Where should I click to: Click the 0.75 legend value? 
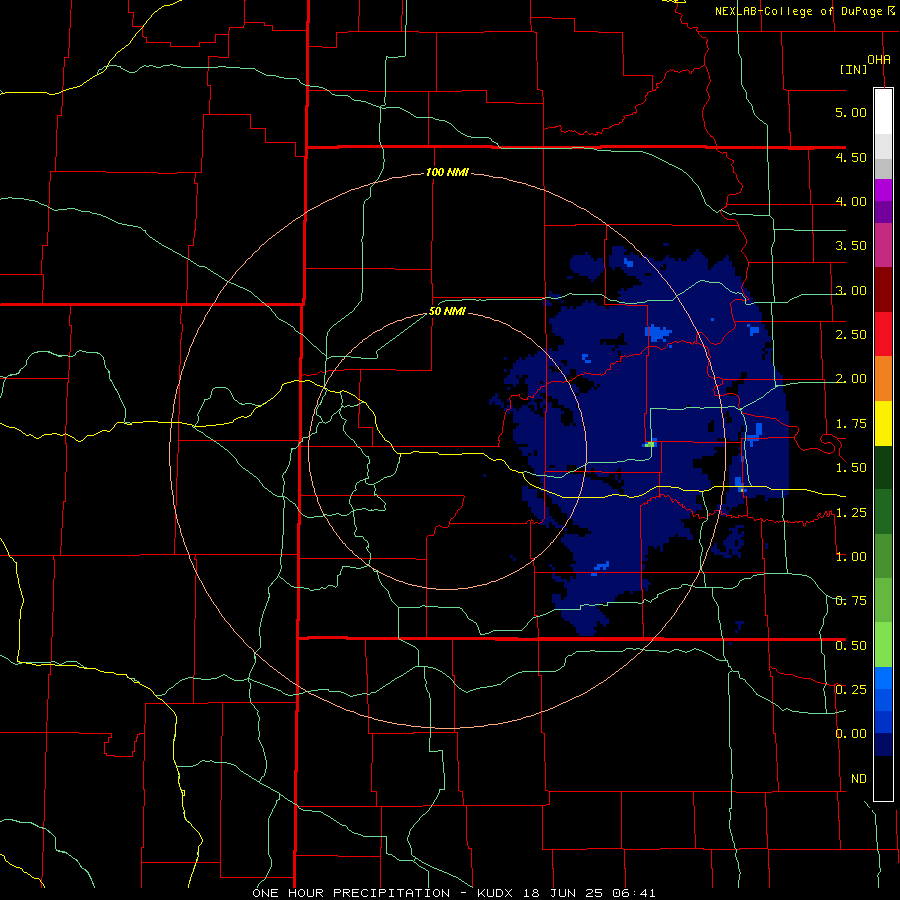pos(851,601)
